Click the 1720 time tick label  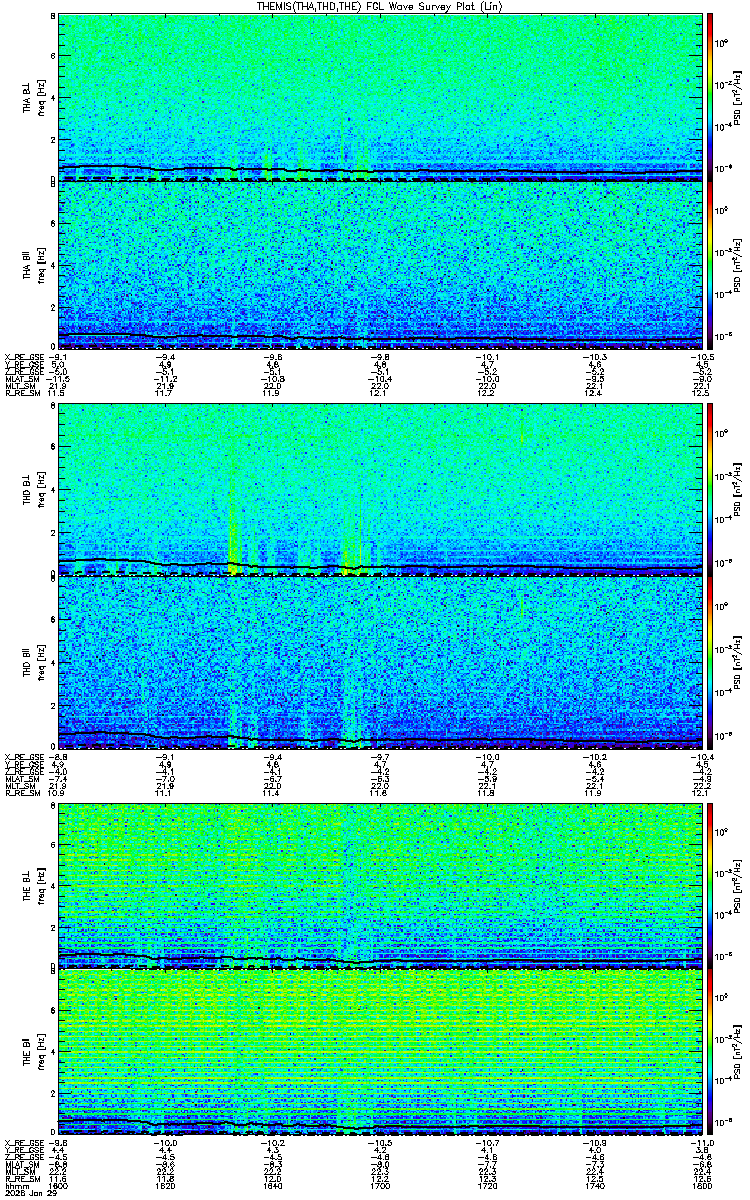pos(488,1186)
